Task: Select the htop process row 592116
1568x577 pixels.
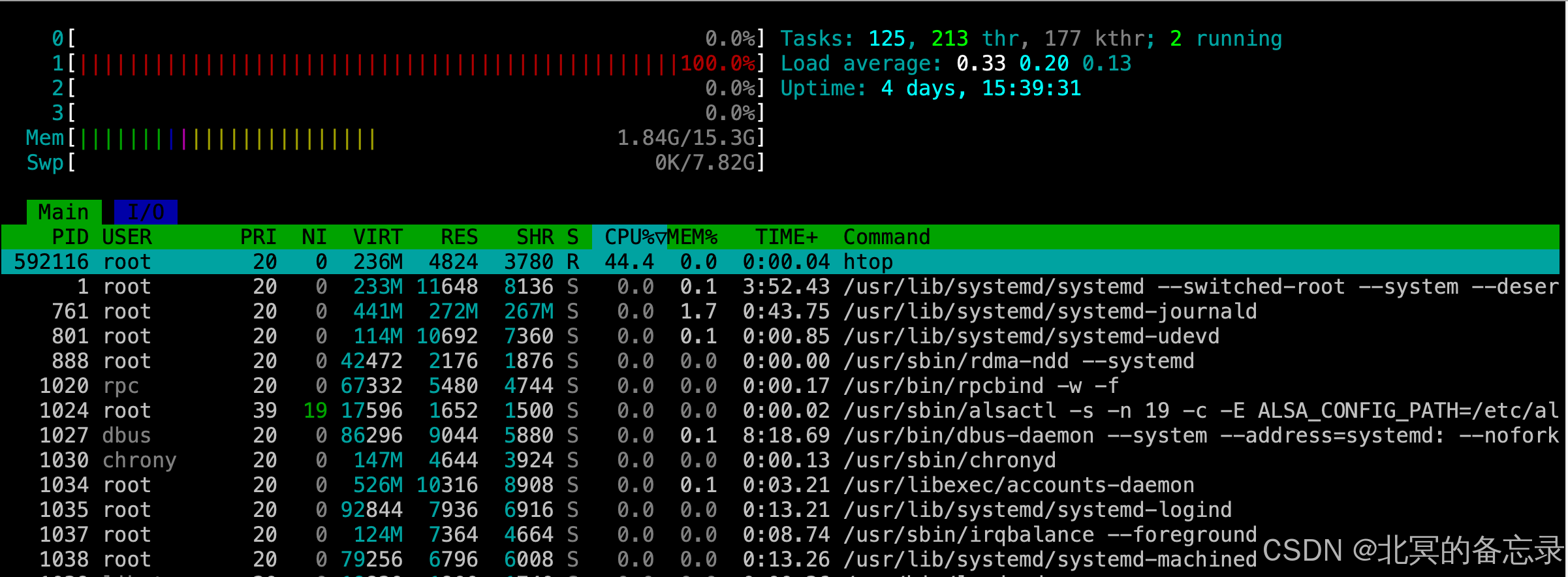Action: coord(780,262)
